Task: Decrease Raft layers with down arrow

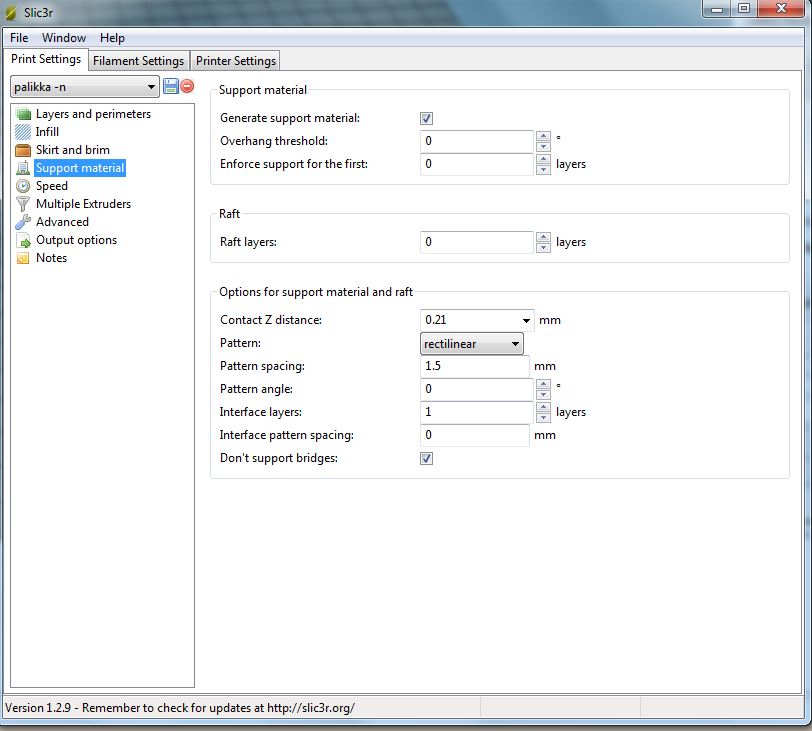Action: coord(543,248)
